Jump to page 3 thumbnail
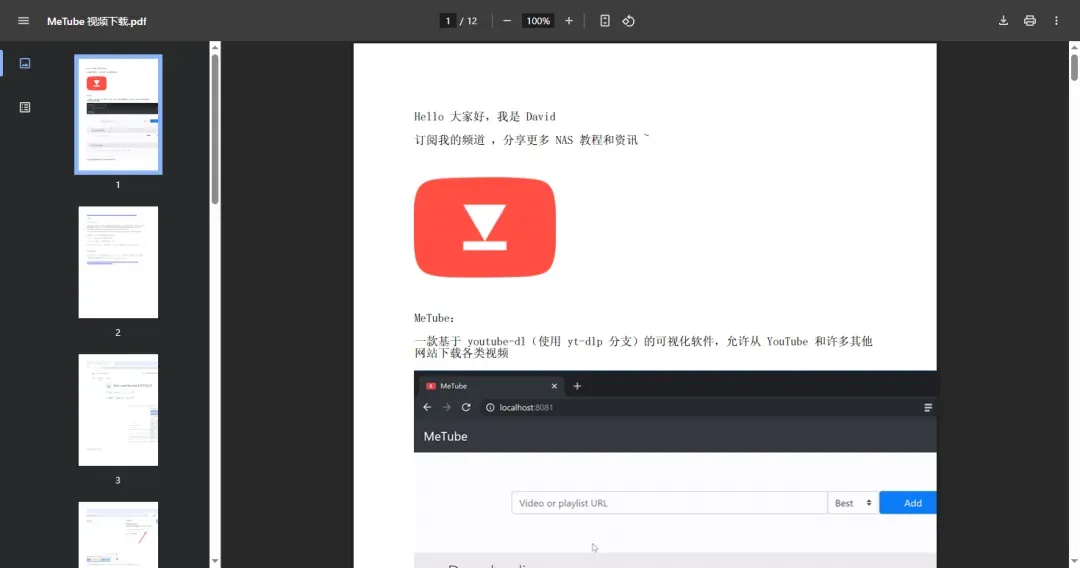This screenshot has height=568, width=1080. click(118, 410)
